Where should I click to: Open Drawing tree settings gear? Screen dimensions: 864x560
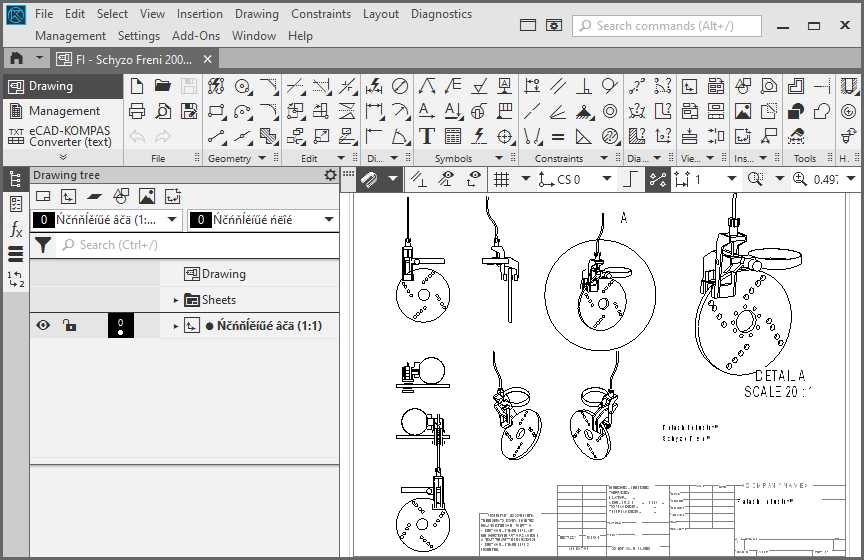pyautogui.click(x=331, y=175)
